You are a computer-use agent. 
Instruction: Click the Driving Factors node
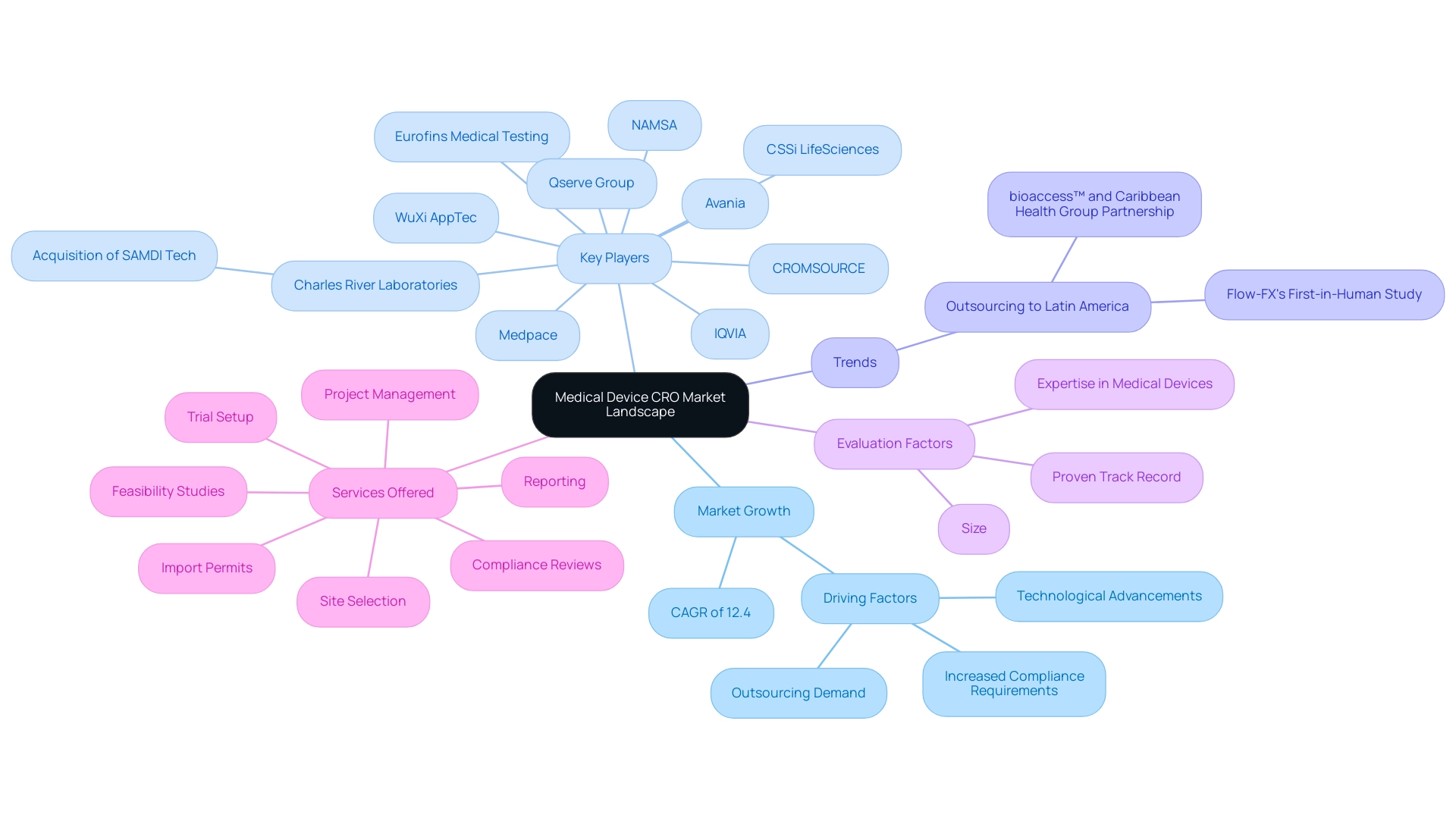point(870,598)
